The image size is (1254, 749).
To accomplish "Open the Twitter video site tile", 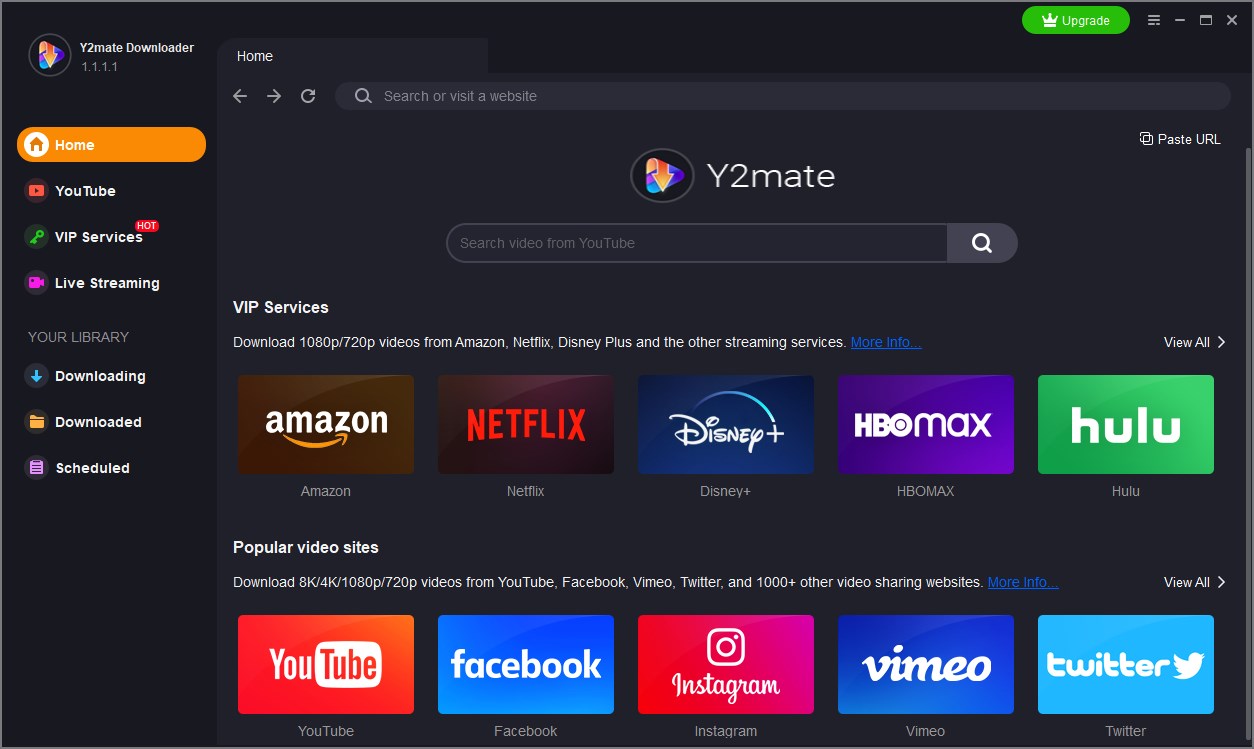I will click(1126, 664).
